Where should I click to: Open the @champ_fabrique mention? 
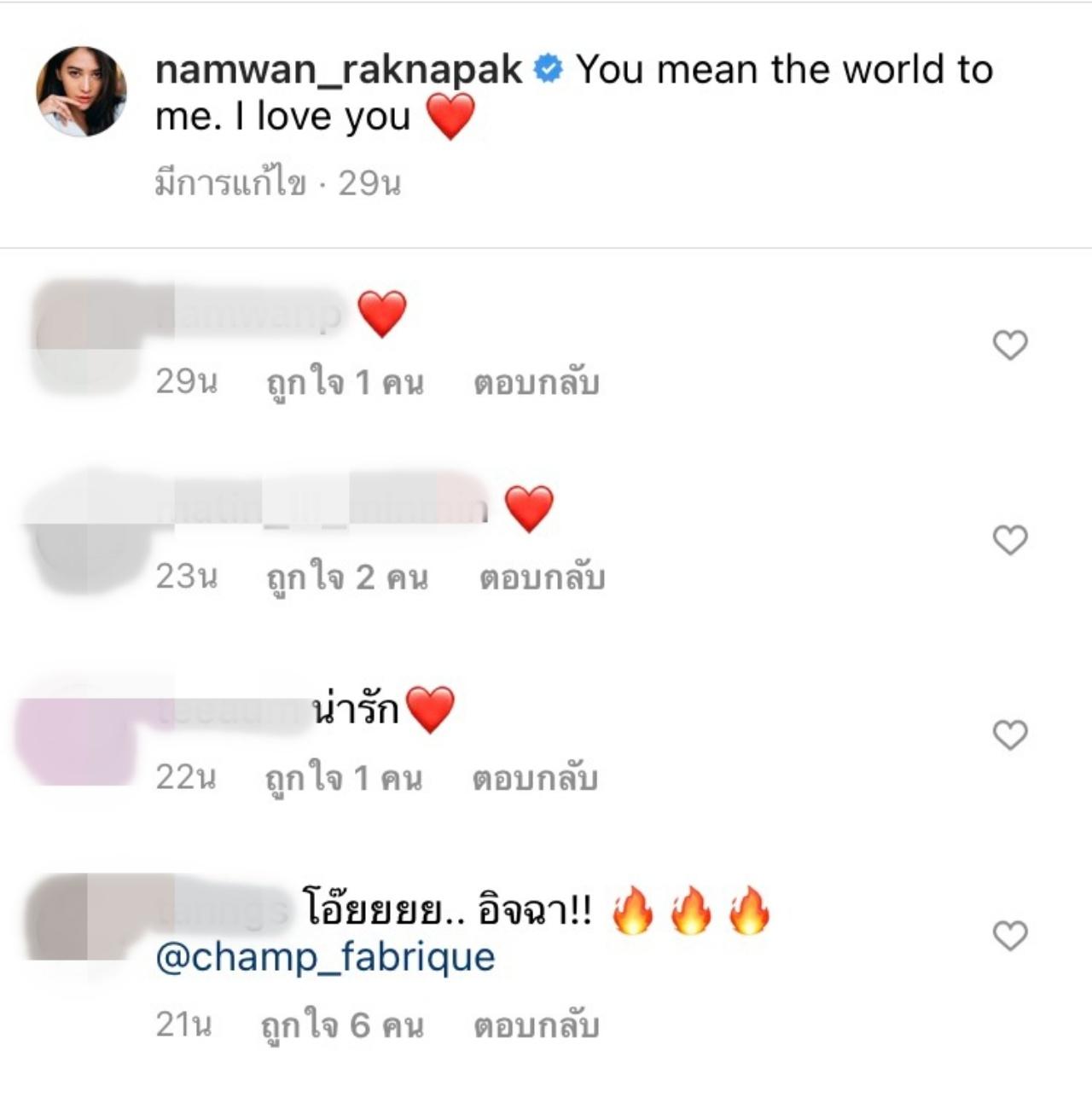(x=325, y=958)
